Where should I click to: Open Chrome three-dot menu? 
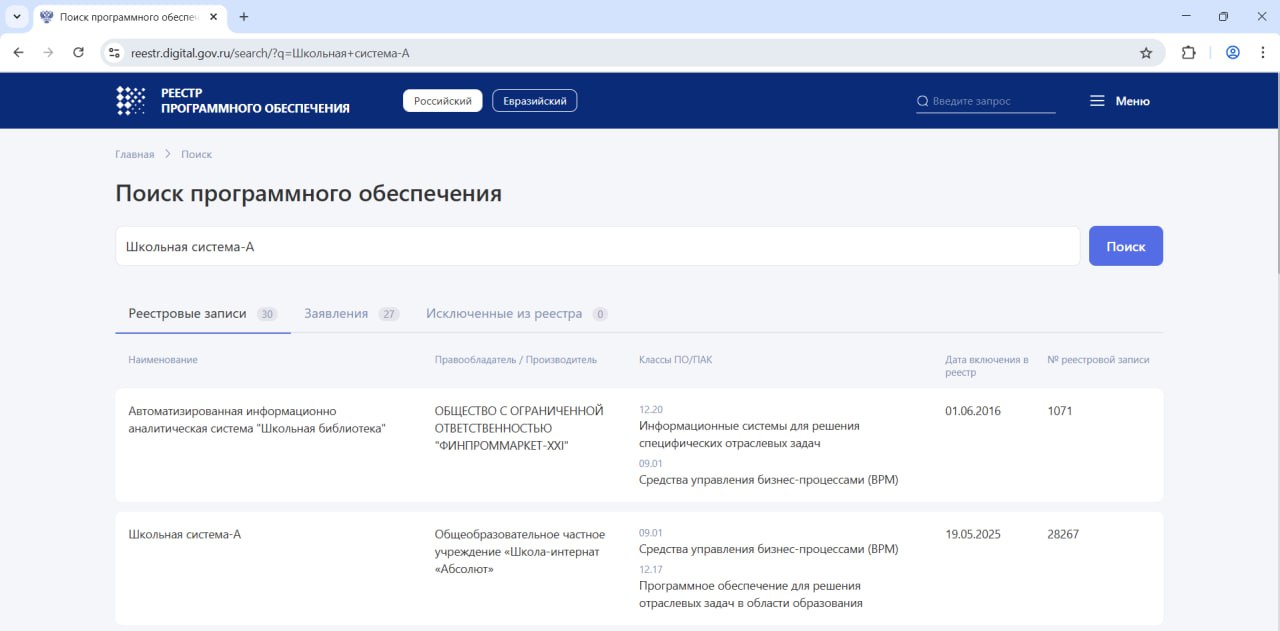[1262, 53]
